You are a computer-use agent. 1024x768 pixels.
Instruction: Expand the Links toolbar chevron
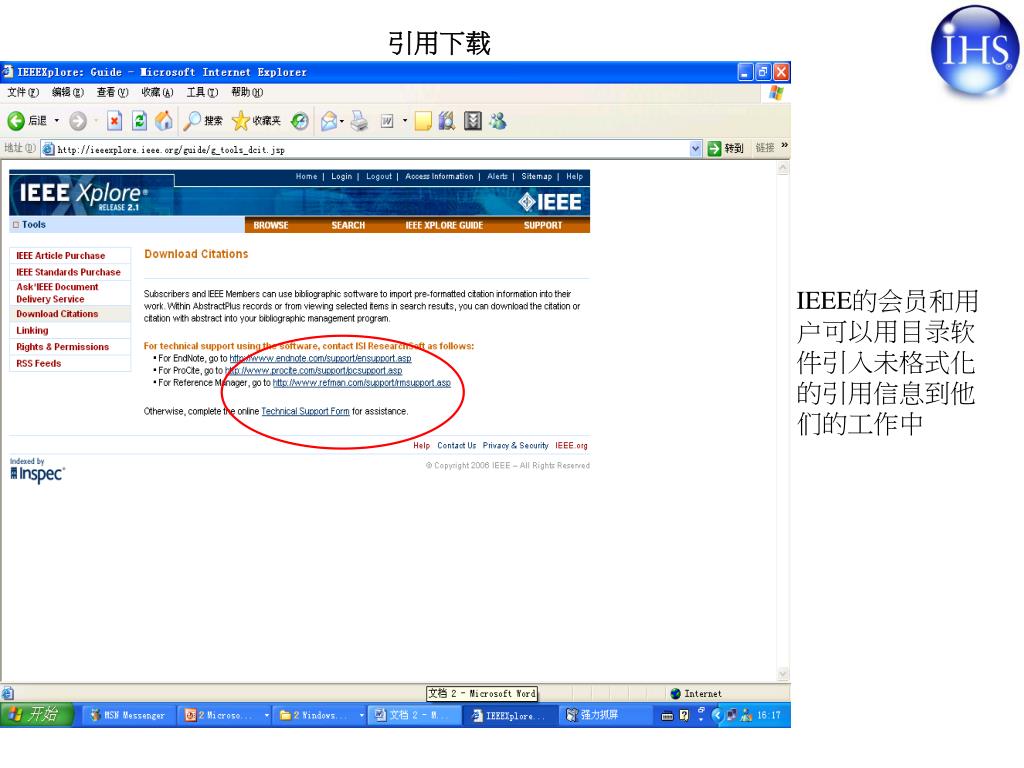(x=784, y=146)
